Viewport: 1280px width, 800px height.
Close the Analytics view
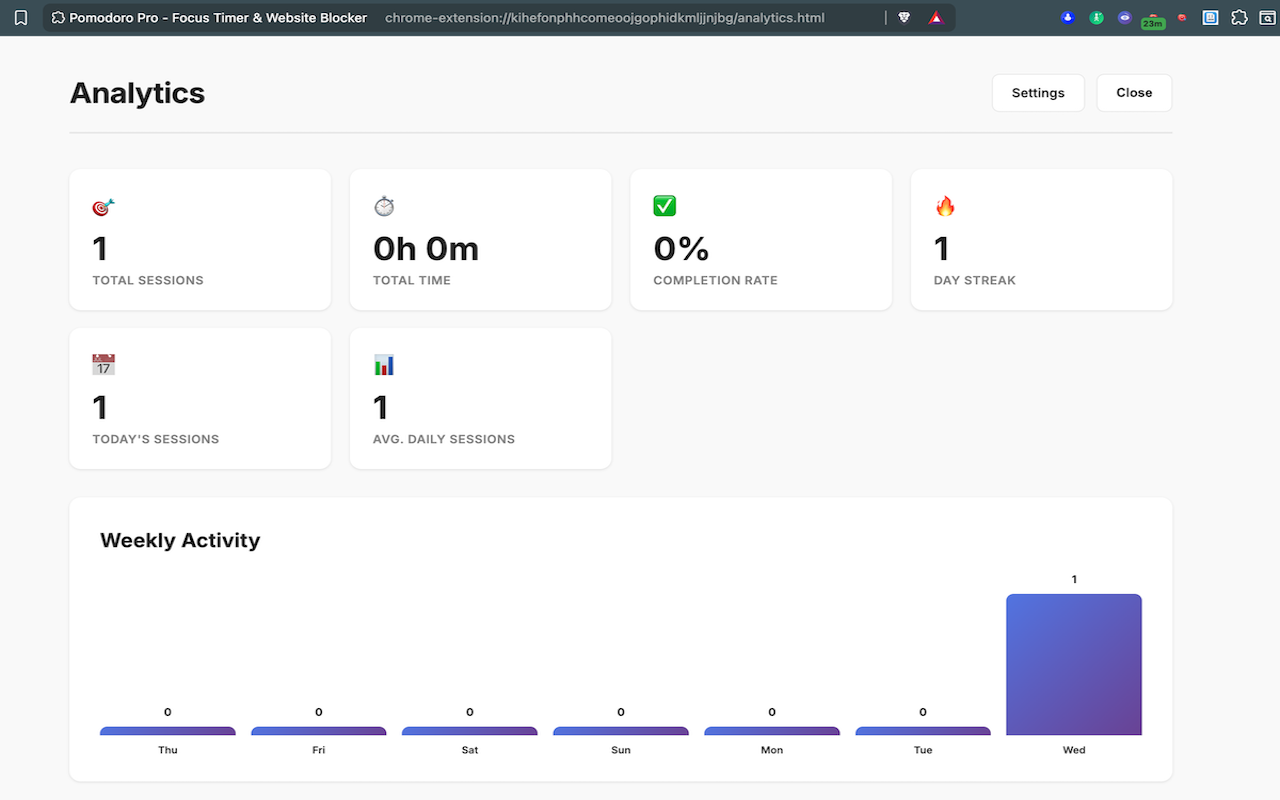1133,92
